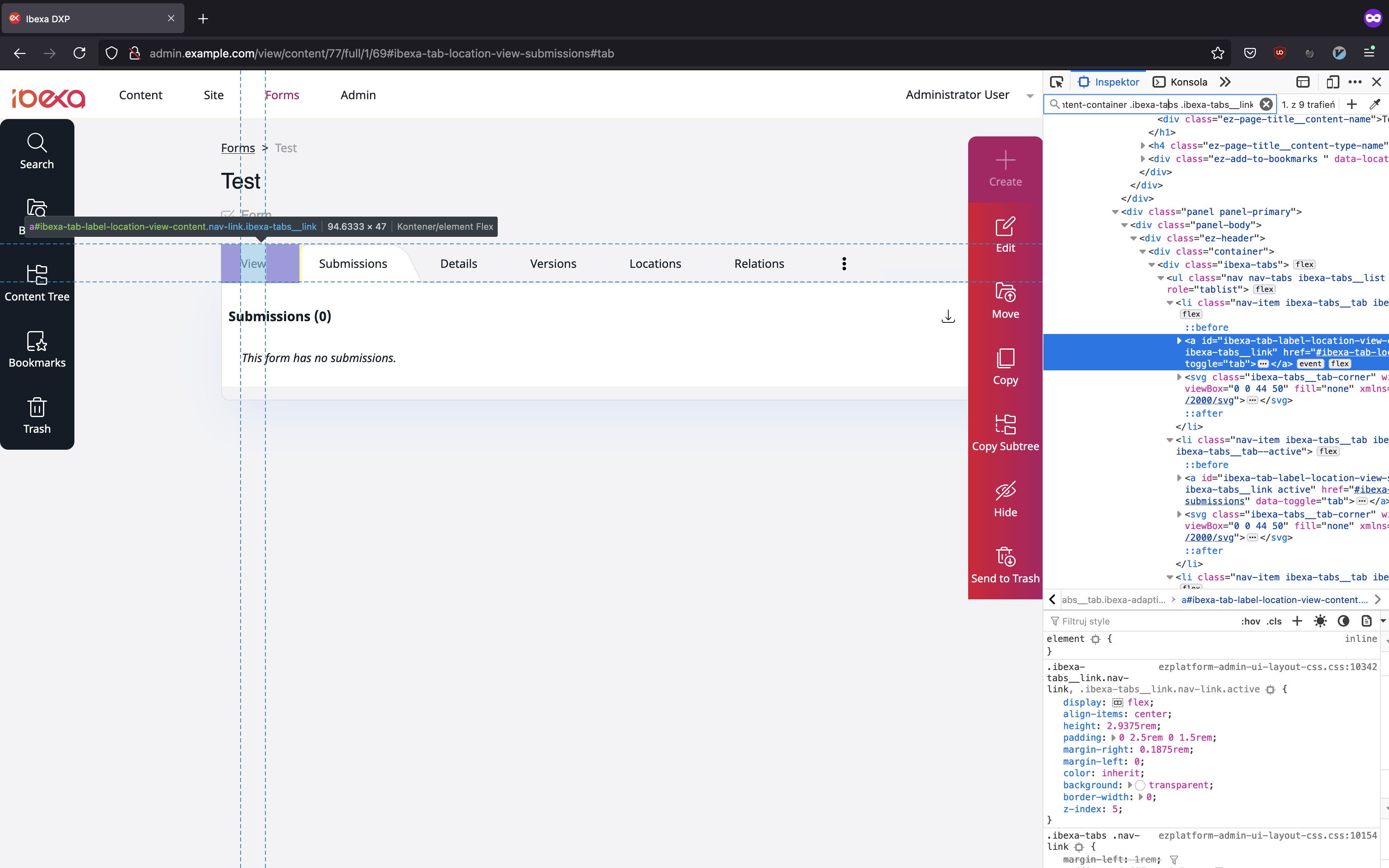
Task: Switch to the Versions tab
Action: click(553, 264)
